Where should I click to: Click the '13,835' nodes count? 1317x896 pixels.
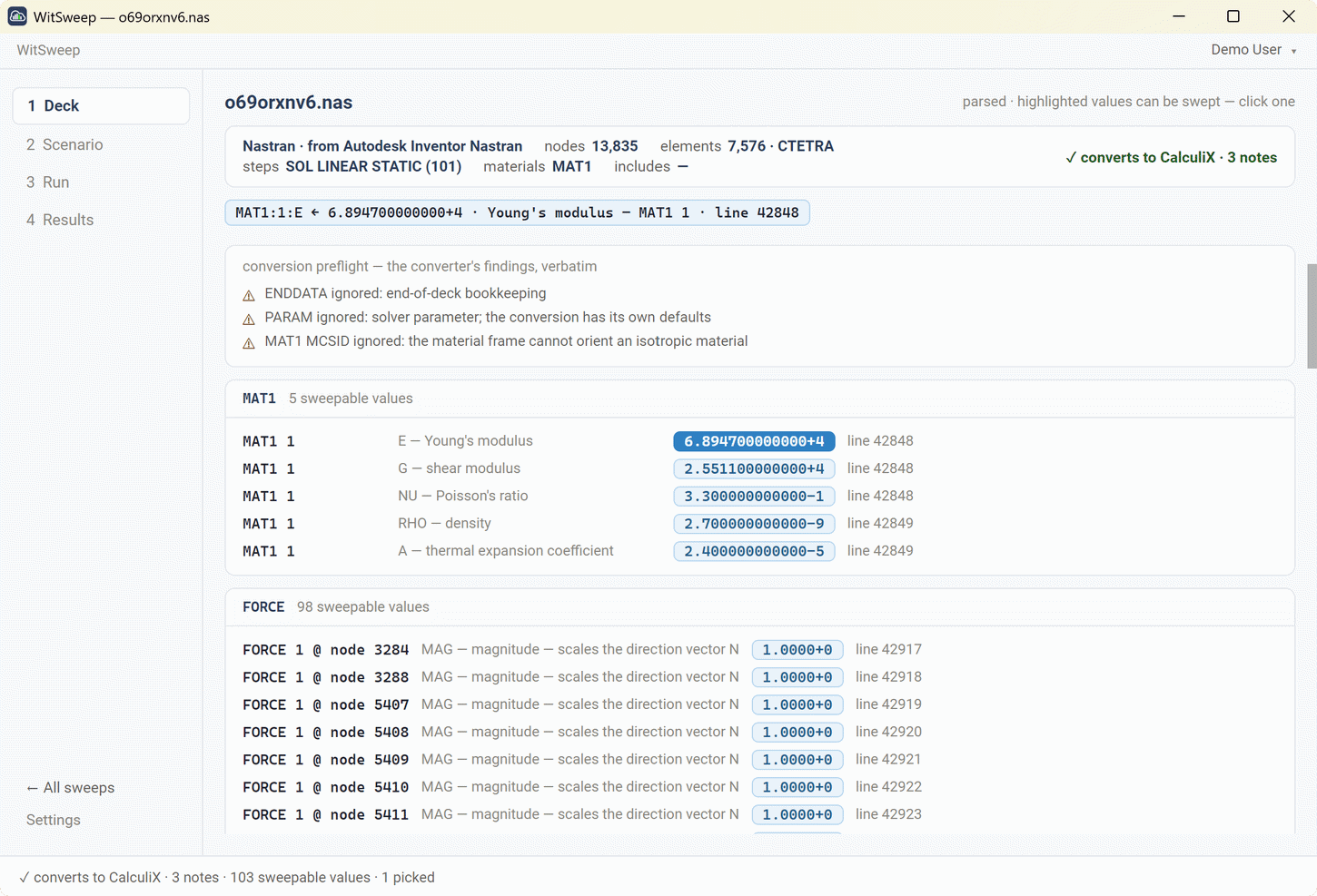tap(615, 146)
